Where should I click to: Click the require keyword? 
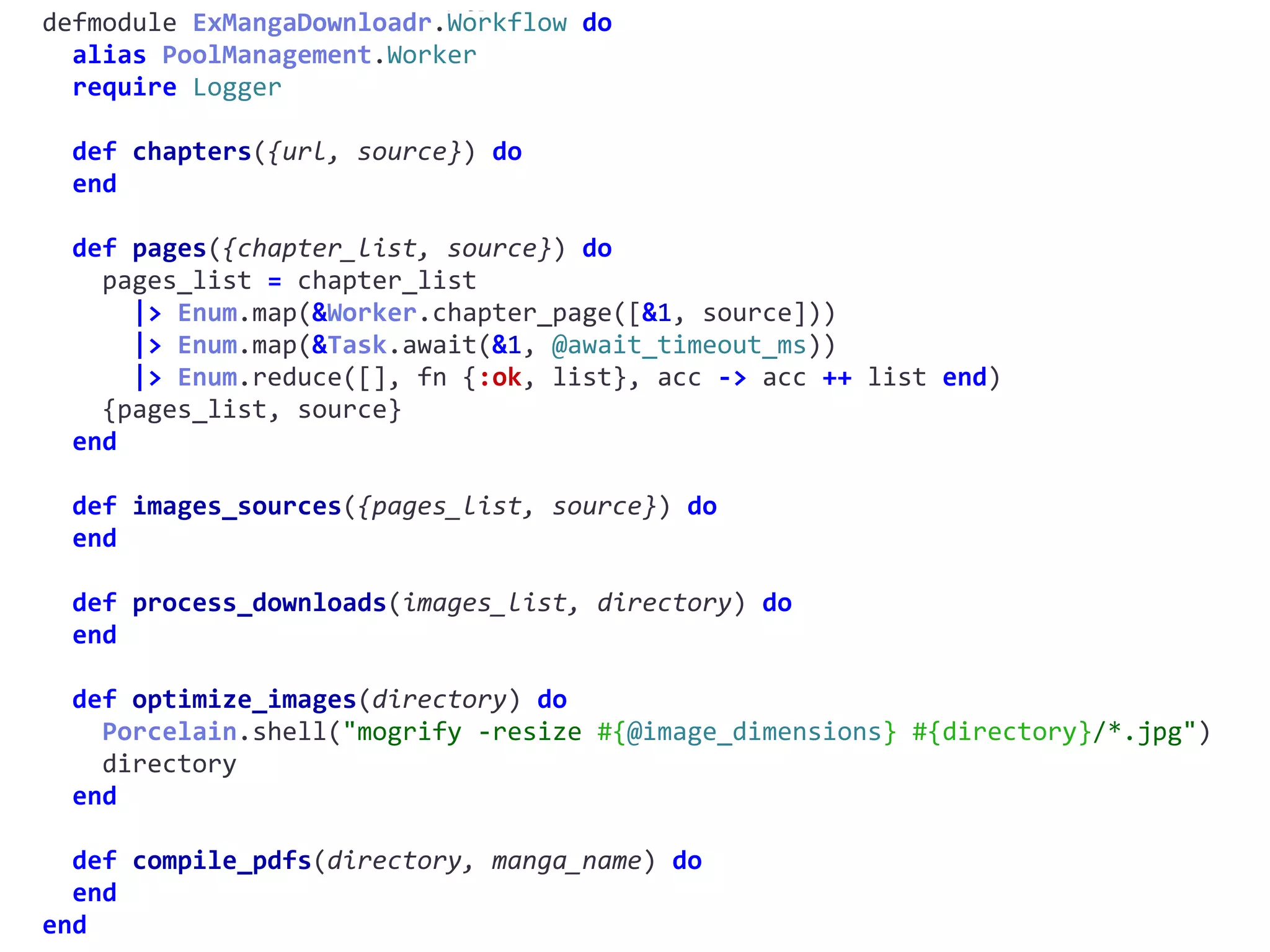pyautogui.click(x=125, y=87)
